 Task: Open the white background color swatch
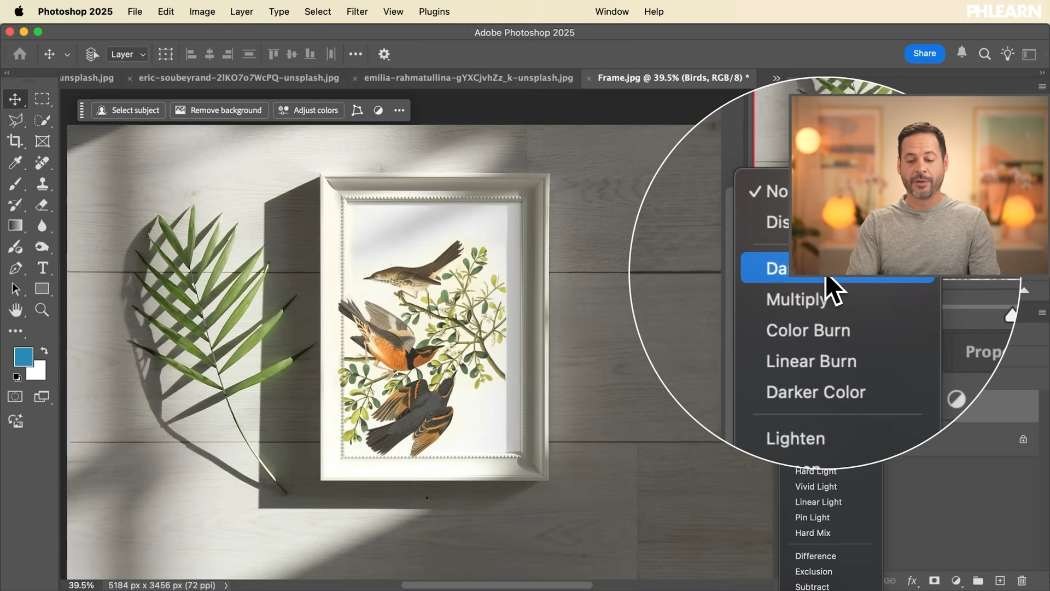(37, 371)
